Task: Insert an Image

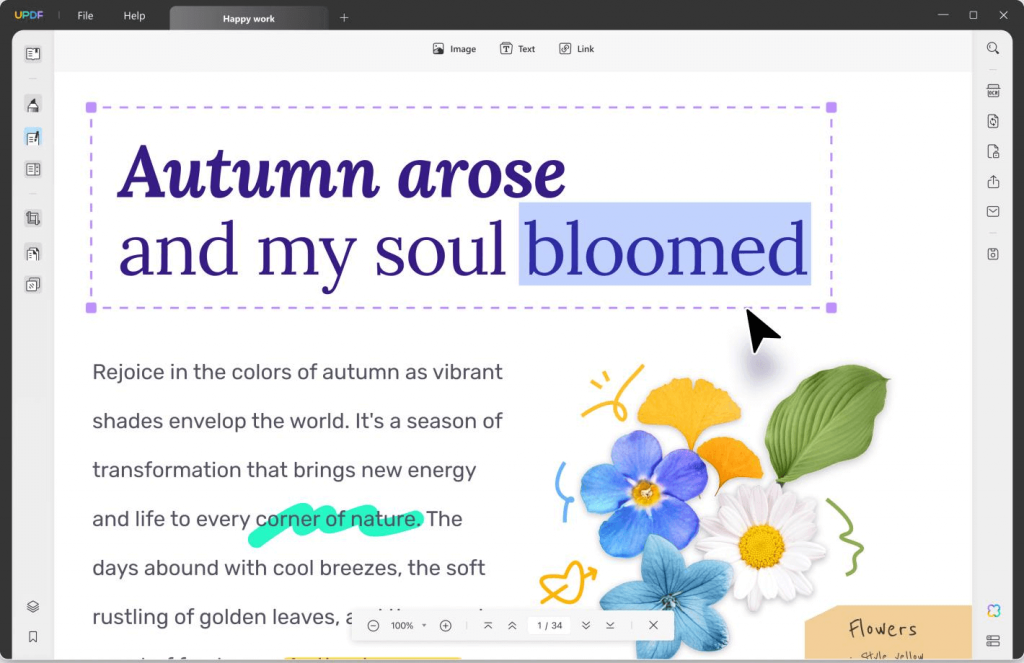Action: click(x=454, y=48)
